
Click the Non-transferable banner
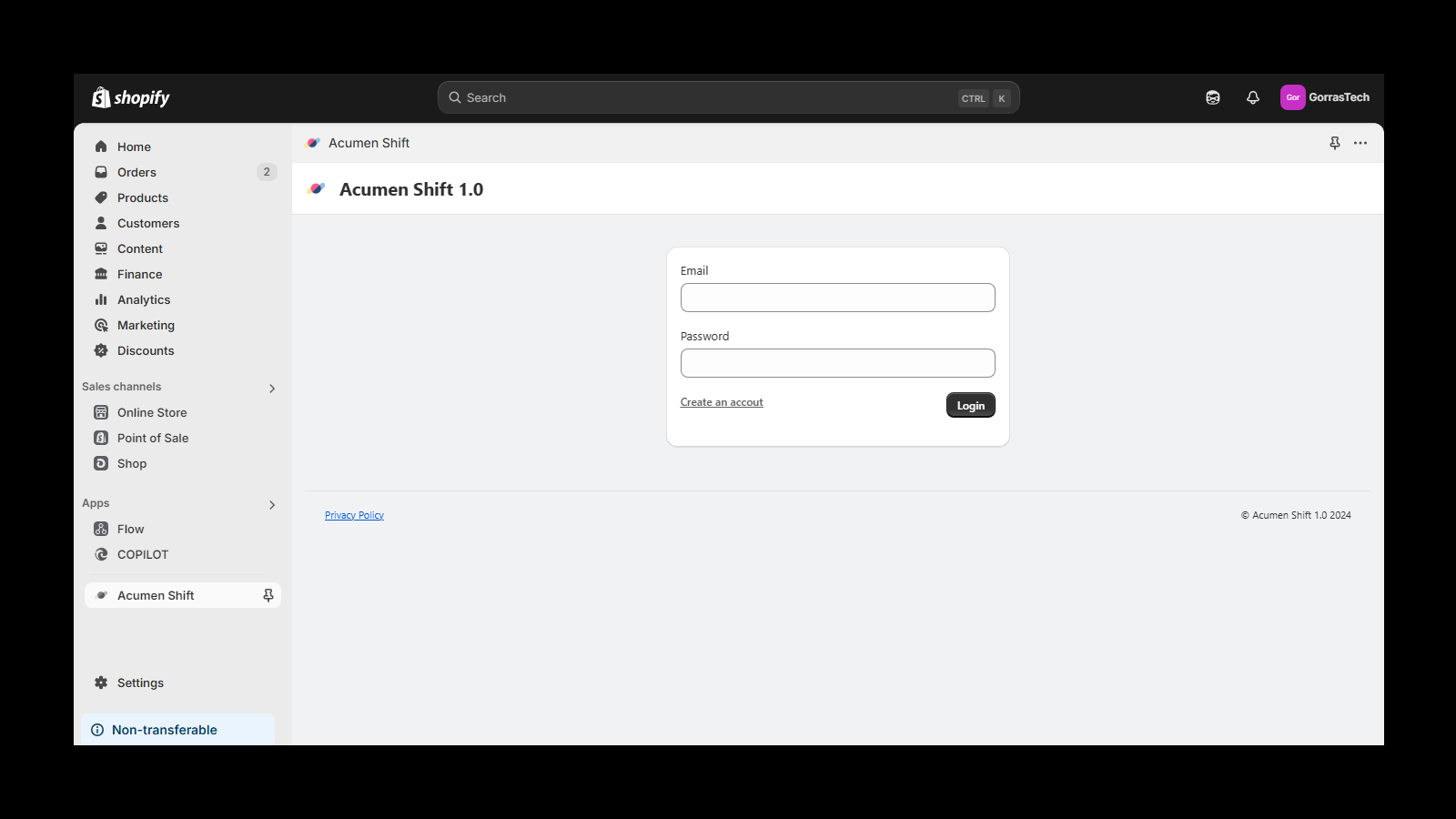tap(178, 730)
